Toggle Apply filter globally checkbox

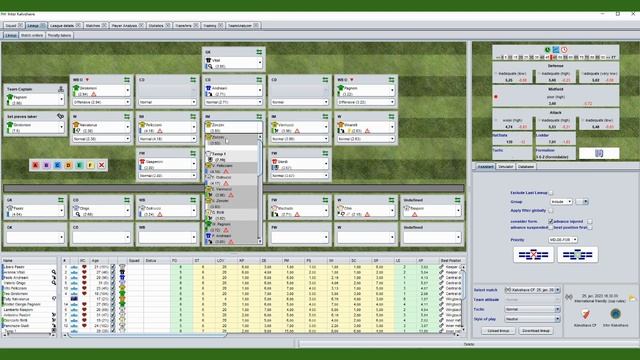(x=551, y=211)
